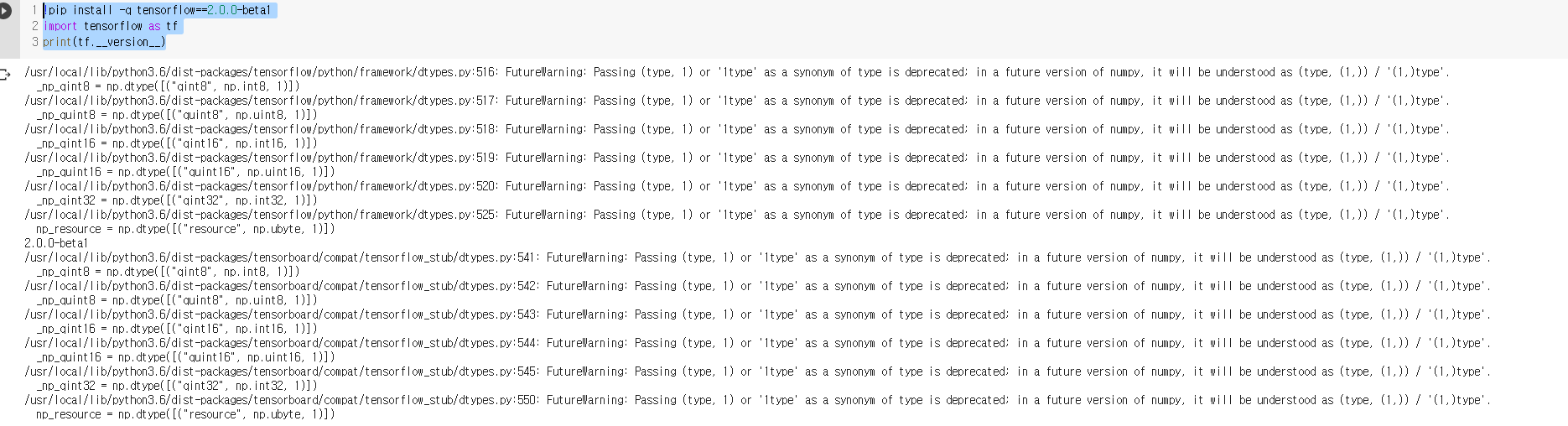The height and width of the screenshot is (426, 1568).
Task: Click the tensorflow_stub/dtypes.py:545 FutureWarning line
Action: 758,371
